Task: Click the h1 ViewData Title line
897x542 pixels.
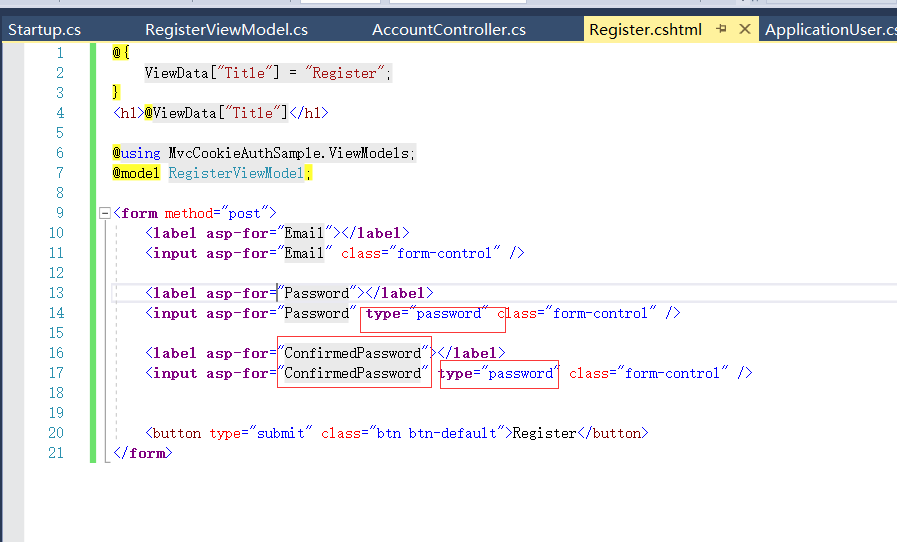Action: pos(221,113)
